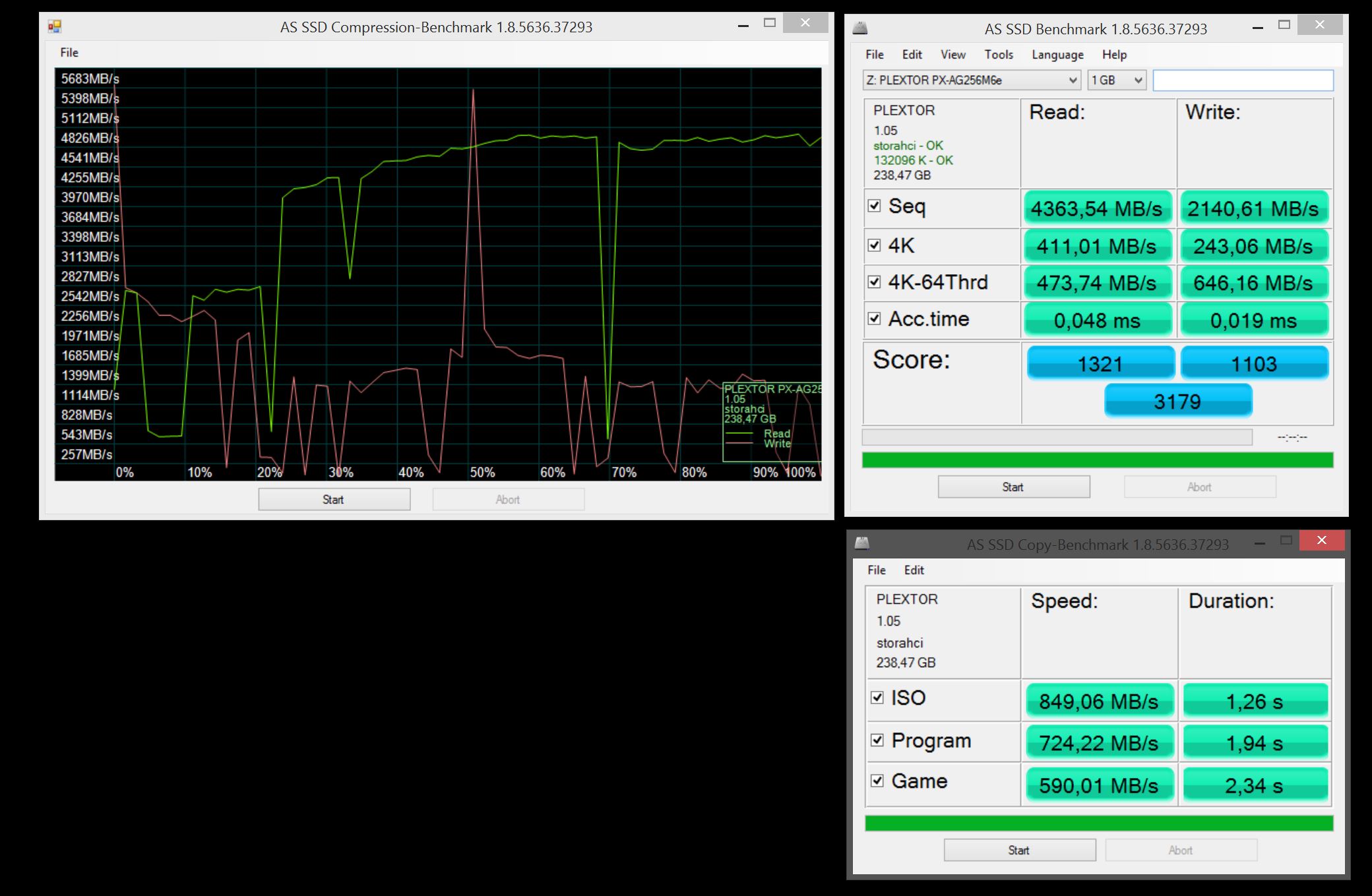Close the AS SSD Copy-Benchmark window
Image resolution: width=1372 pixels, height=896 pixels.
tap(1321, 541)
